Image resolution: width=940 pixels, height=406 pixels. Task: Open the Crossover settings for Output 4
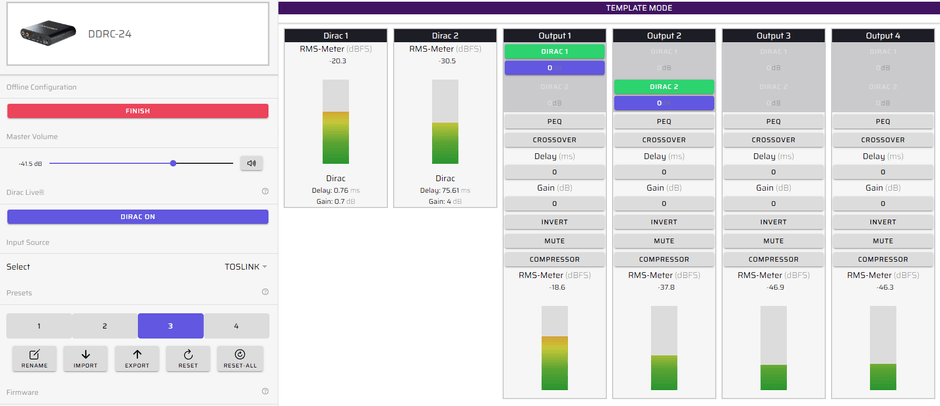tap(882, 140)
